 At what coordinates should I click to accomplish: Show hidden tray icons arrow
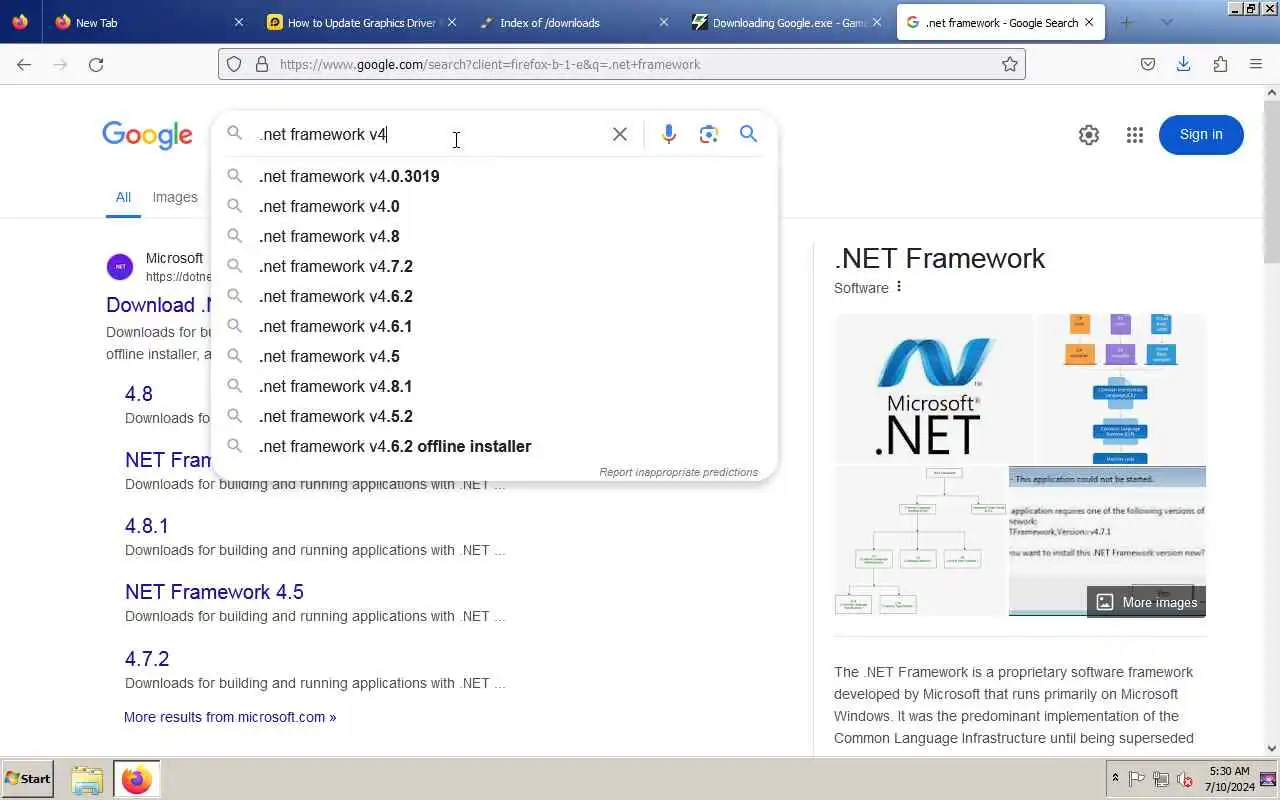coord(1115,778)
